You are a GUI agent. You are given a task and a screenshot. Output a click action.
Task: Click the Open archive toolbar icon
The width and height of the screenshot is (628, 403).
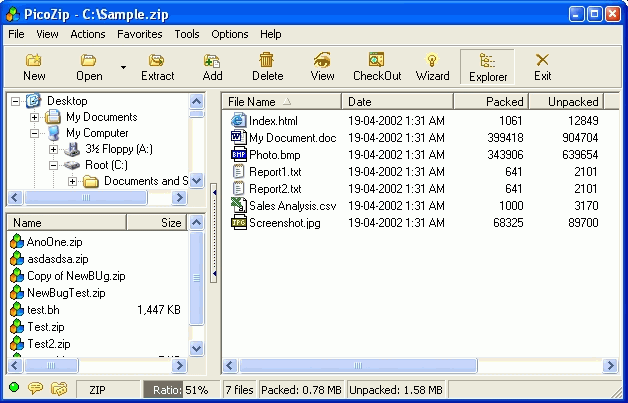89,60
